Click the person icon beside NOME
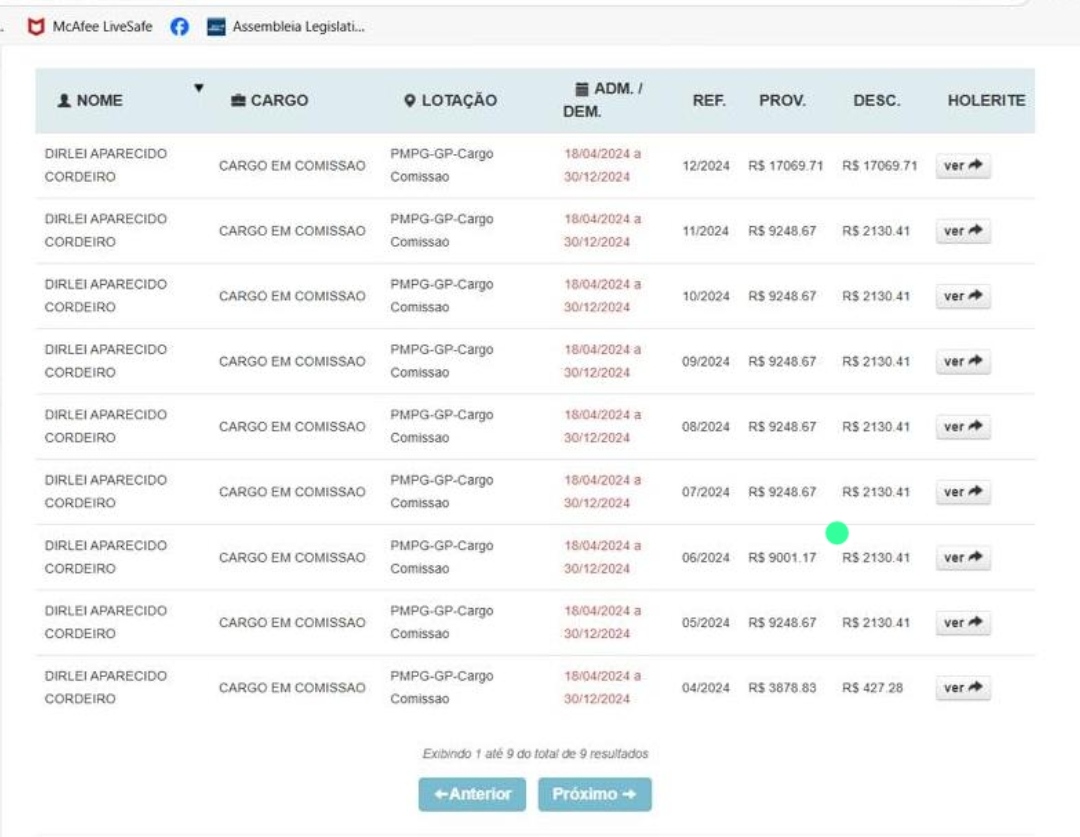The image size is (1080, 837). click(x=65, y=101)
